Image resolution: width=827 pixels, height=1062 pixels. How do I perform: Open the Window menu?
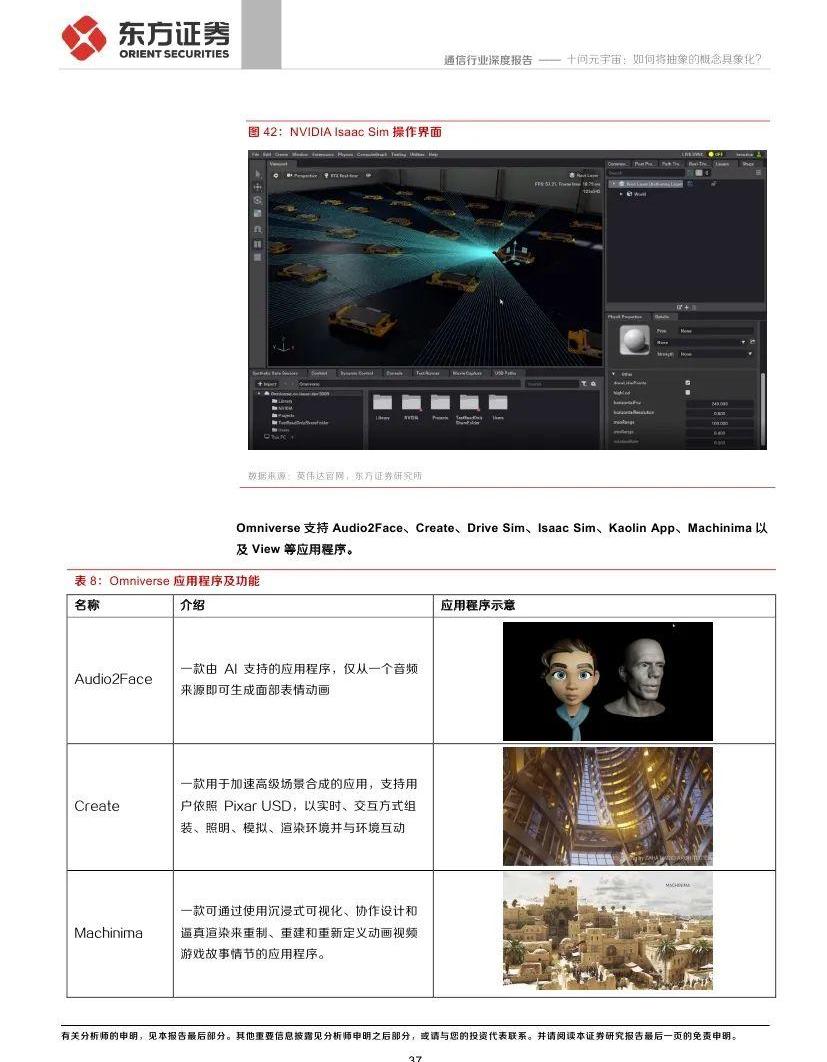[299, 154]
